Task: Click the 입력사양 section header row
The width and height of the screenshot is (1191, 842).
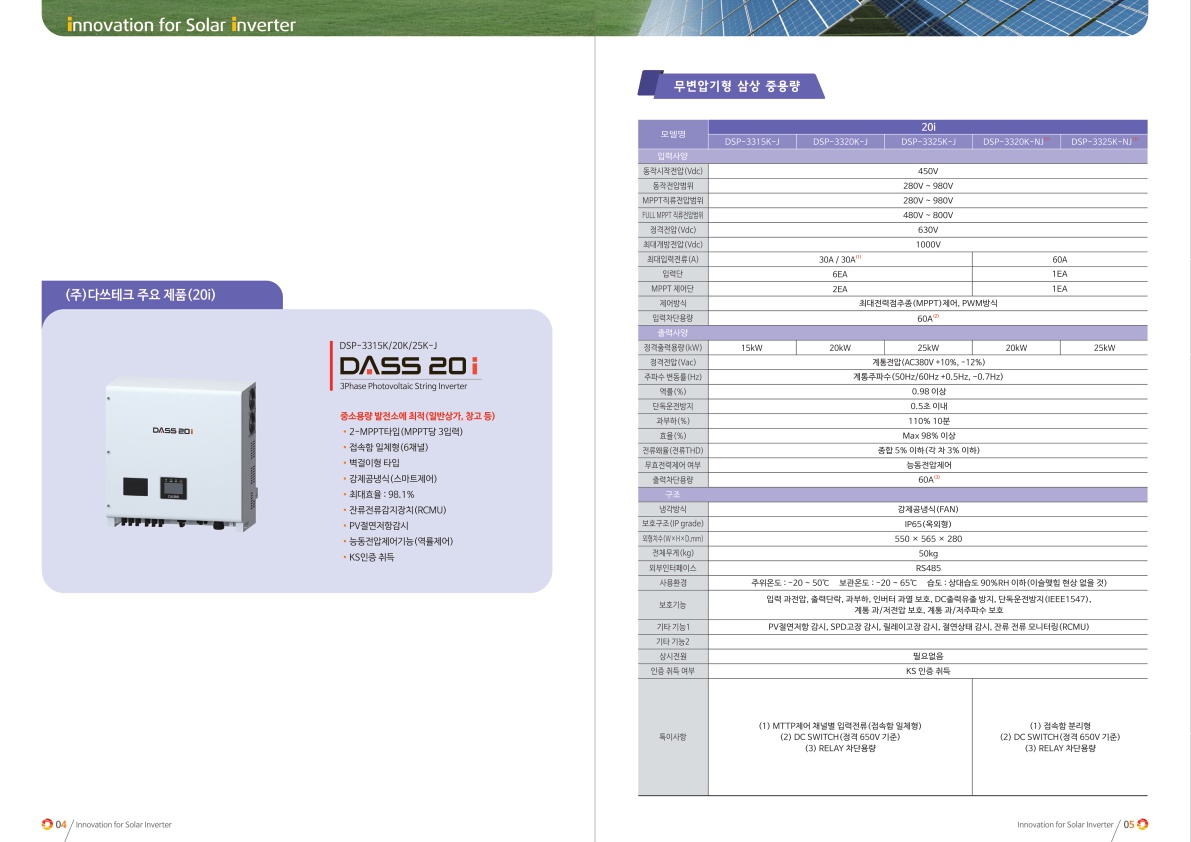Action: (x=672, y=156)
